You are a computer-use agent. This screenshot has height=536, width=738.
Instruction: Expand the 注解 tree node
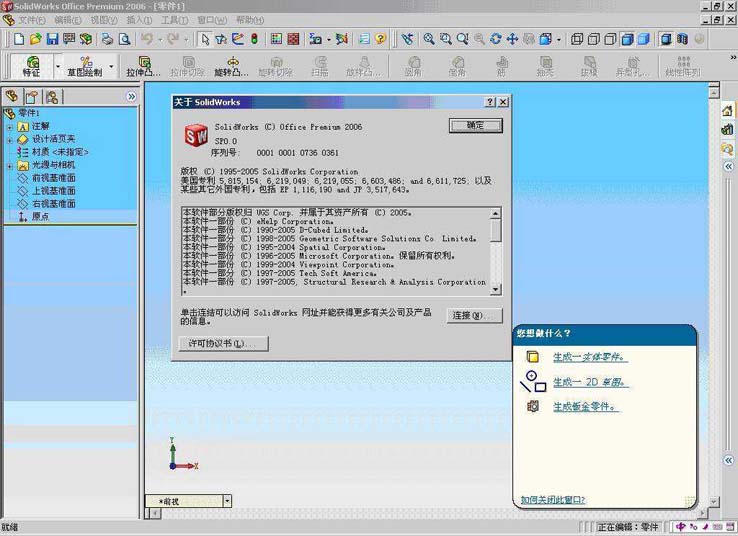click(9, 127)
